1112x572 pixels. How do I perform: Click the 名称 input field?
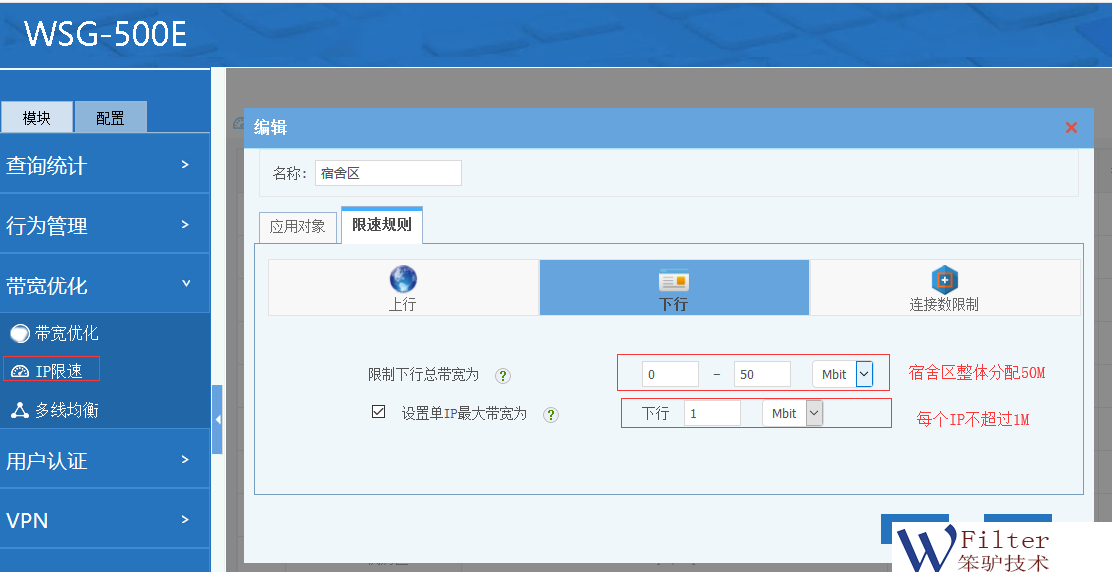click(x=388, y=173)
